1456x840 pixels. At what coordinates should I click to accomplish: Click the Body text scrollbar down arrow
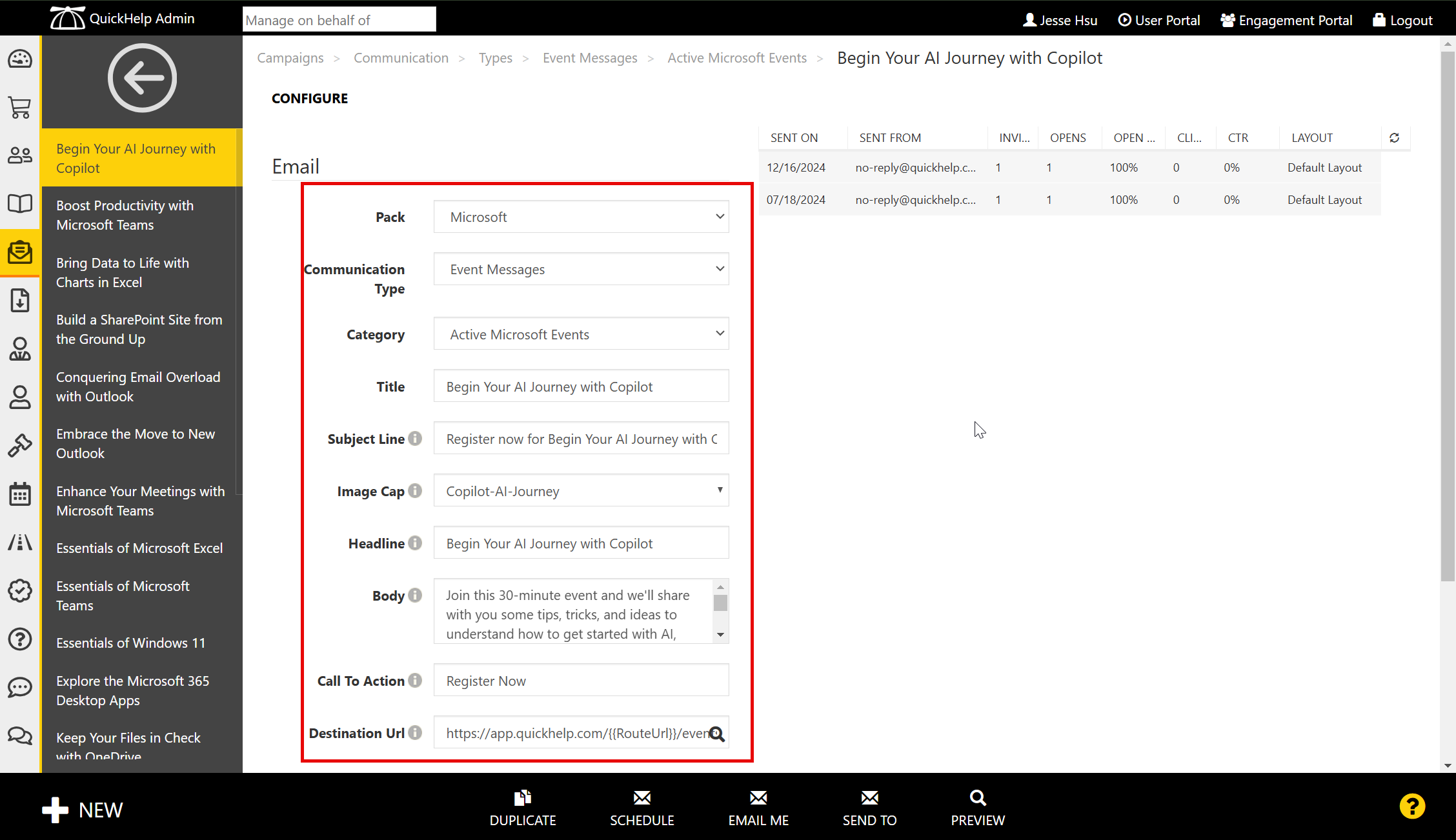click(x=721, y=635)
